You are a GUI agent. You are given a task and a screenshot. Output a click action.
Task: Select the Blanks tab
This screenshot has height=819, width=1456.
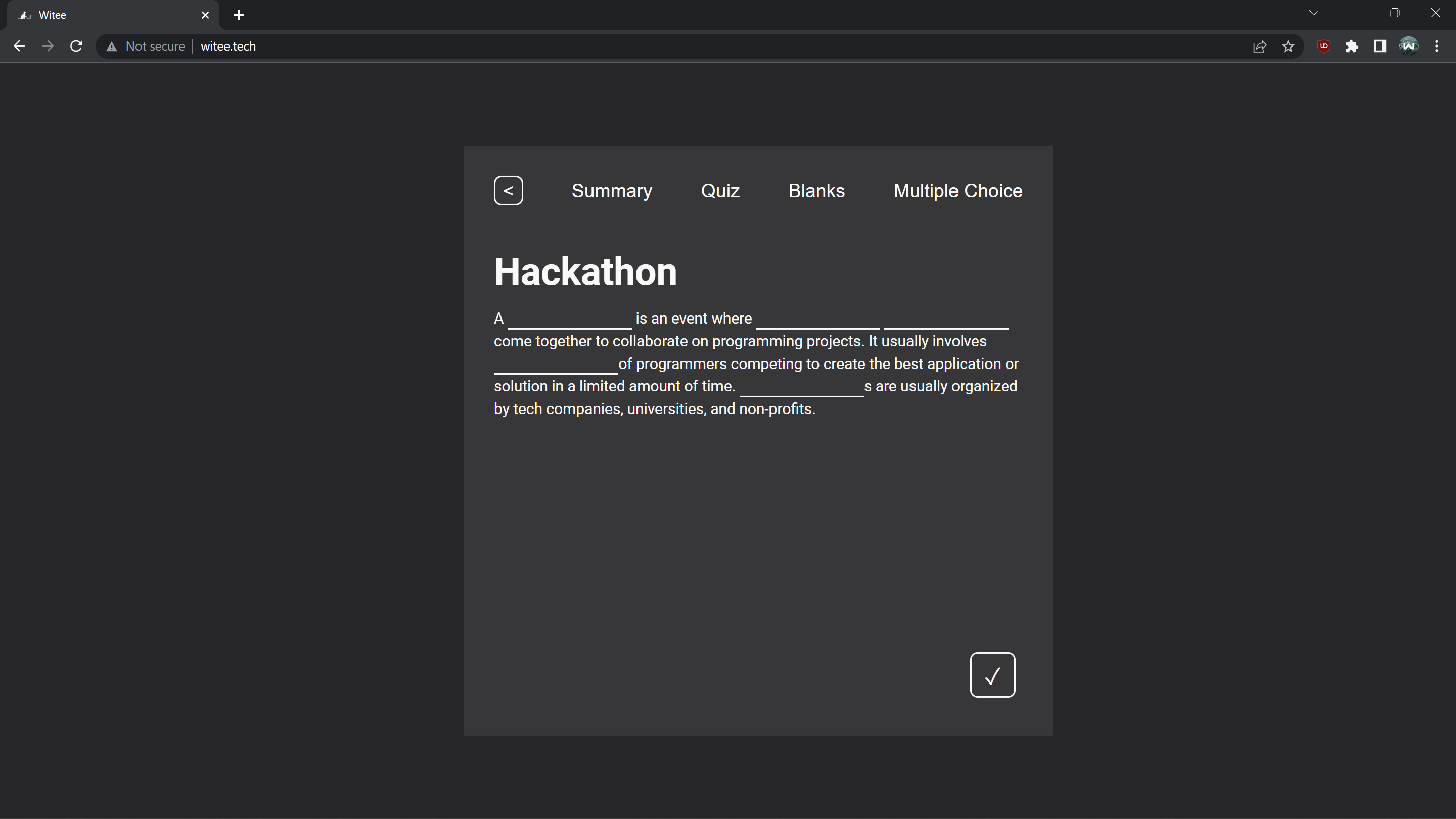(816, 191)
